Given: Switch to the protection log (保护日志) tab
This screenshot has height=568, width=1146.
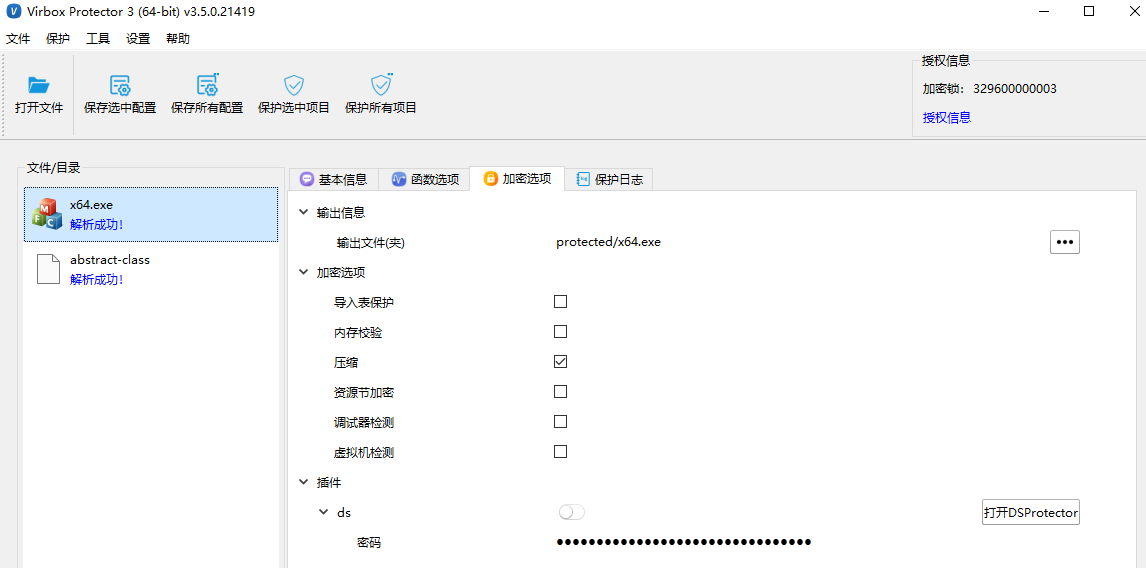Looking at the screenshot, I should coord(610,180).
